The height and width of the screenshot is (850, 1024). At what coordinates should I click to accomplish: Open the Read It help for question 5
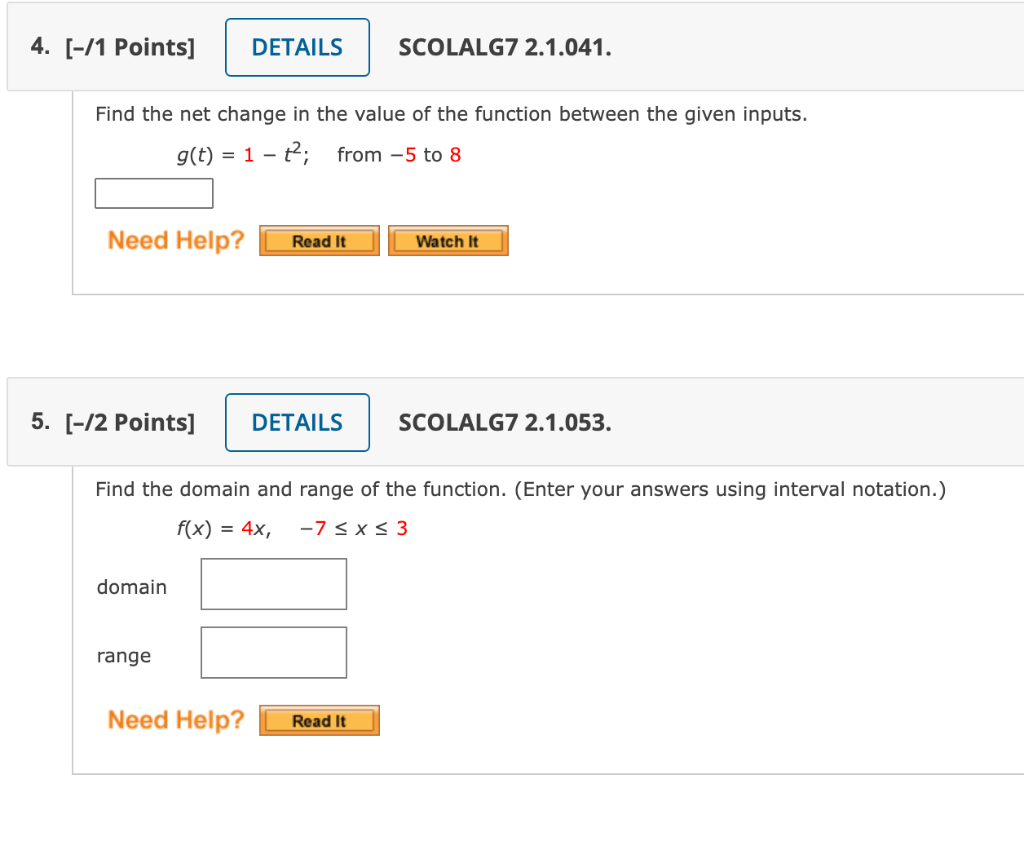pos(319,720)
